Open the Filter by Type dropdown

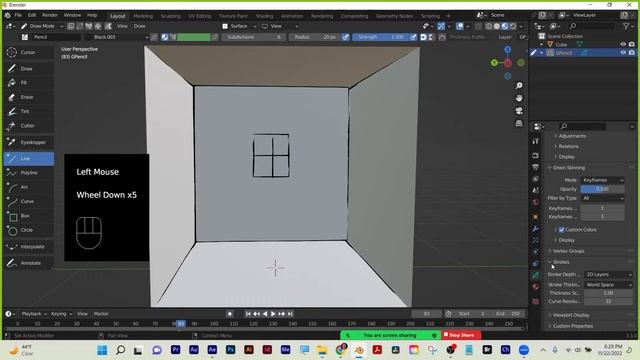tap(602, 198)
